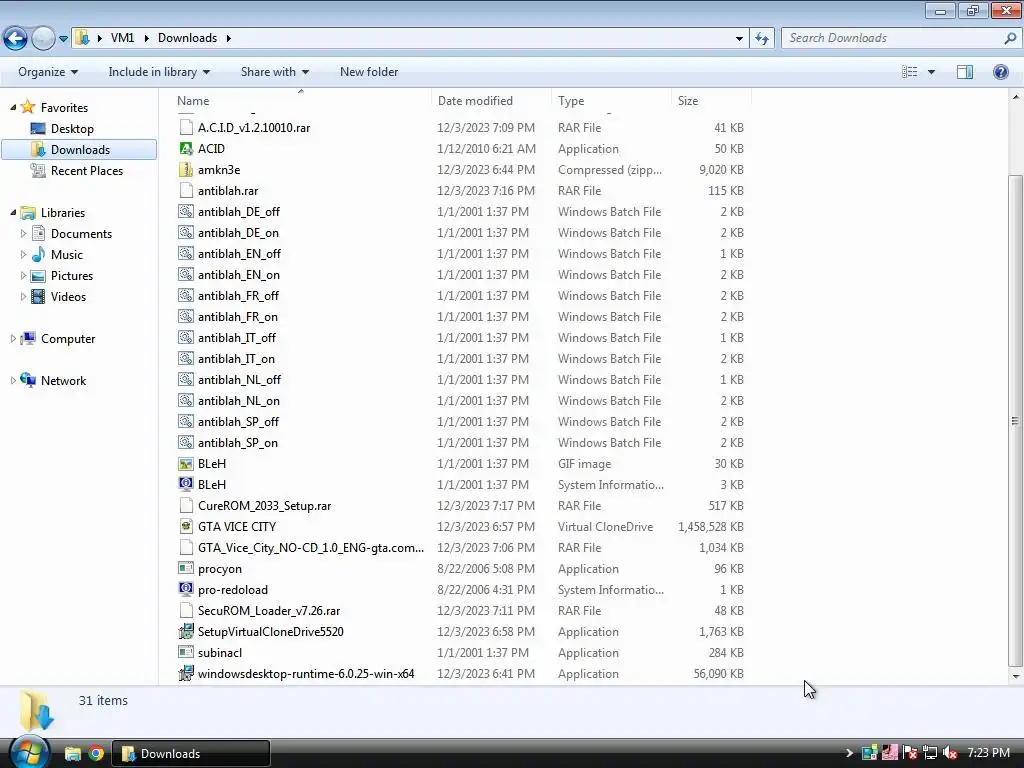Select the GTA VICE CITY disc image icon
Image resolution: width=1024 pixels, height=768 pixels.
tap(186, 526)
